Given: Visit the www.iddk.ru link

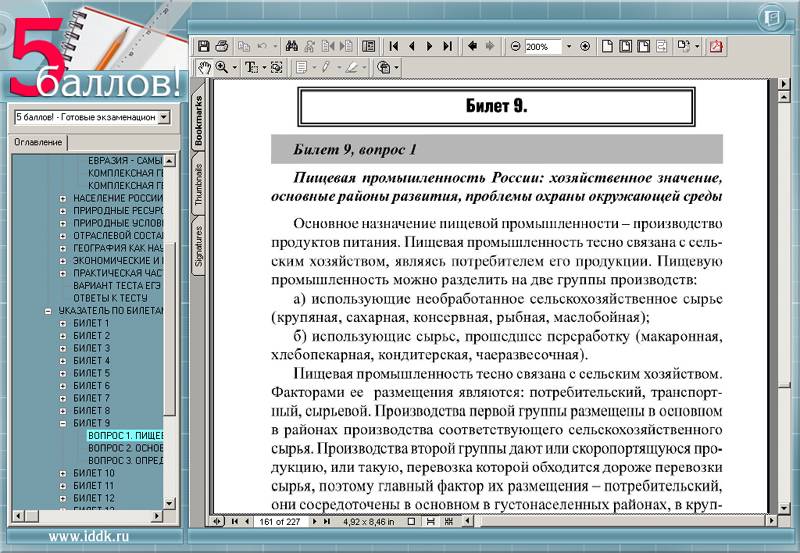Looking at the screenshot, I should click(88, 537).
